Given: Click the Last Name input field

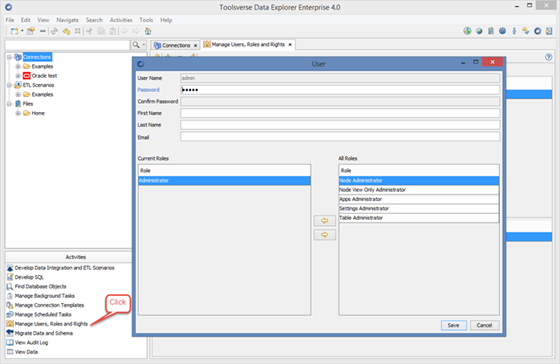Looking at the screenshot, I should (x=340, y=125).
